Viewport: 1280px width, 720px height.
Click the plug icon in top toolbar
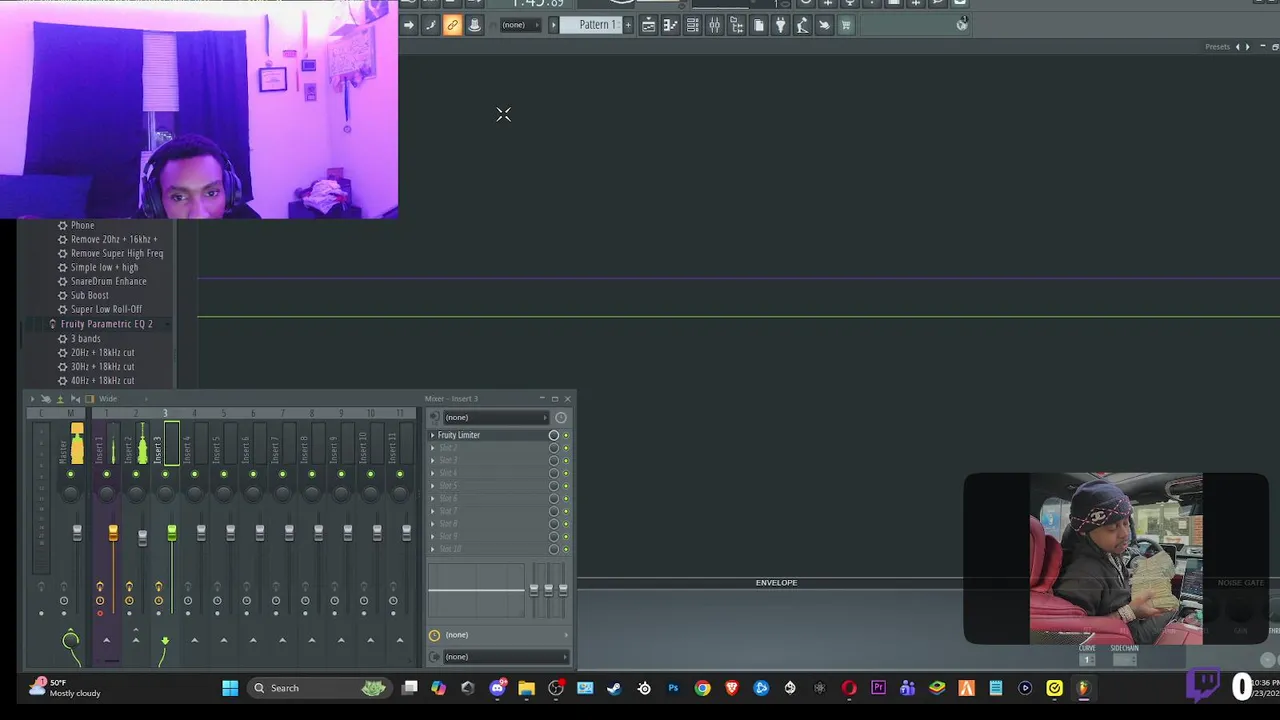tap(780, 25)
